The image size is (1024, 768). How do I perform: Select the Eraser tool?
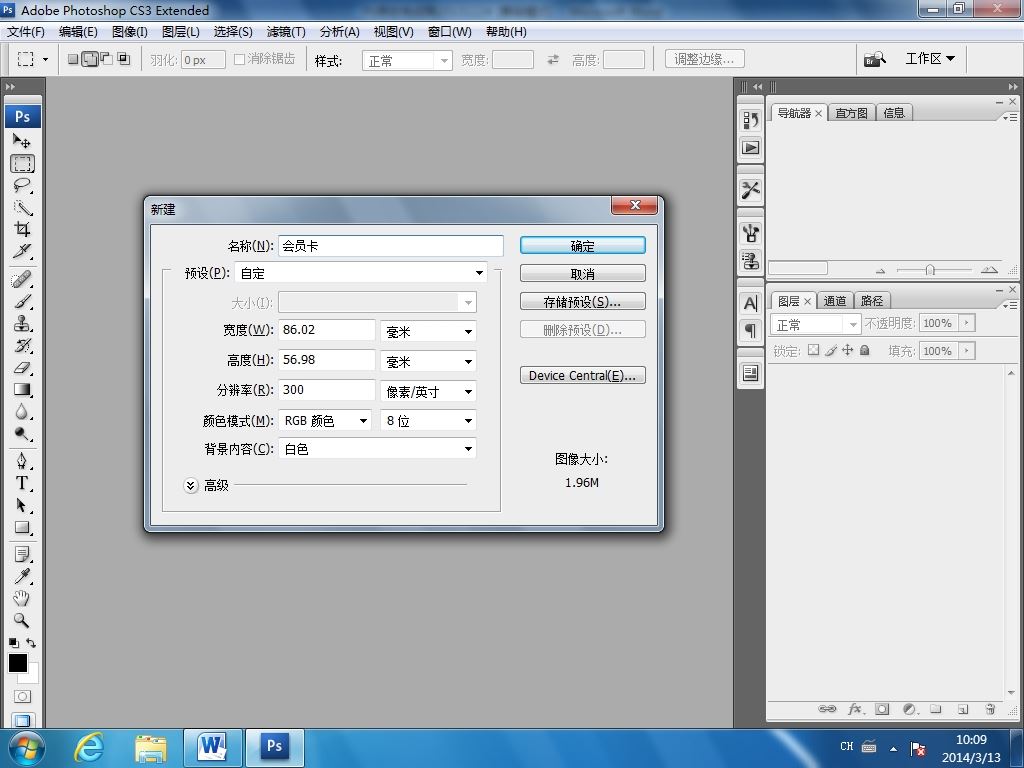click(22, 368)
